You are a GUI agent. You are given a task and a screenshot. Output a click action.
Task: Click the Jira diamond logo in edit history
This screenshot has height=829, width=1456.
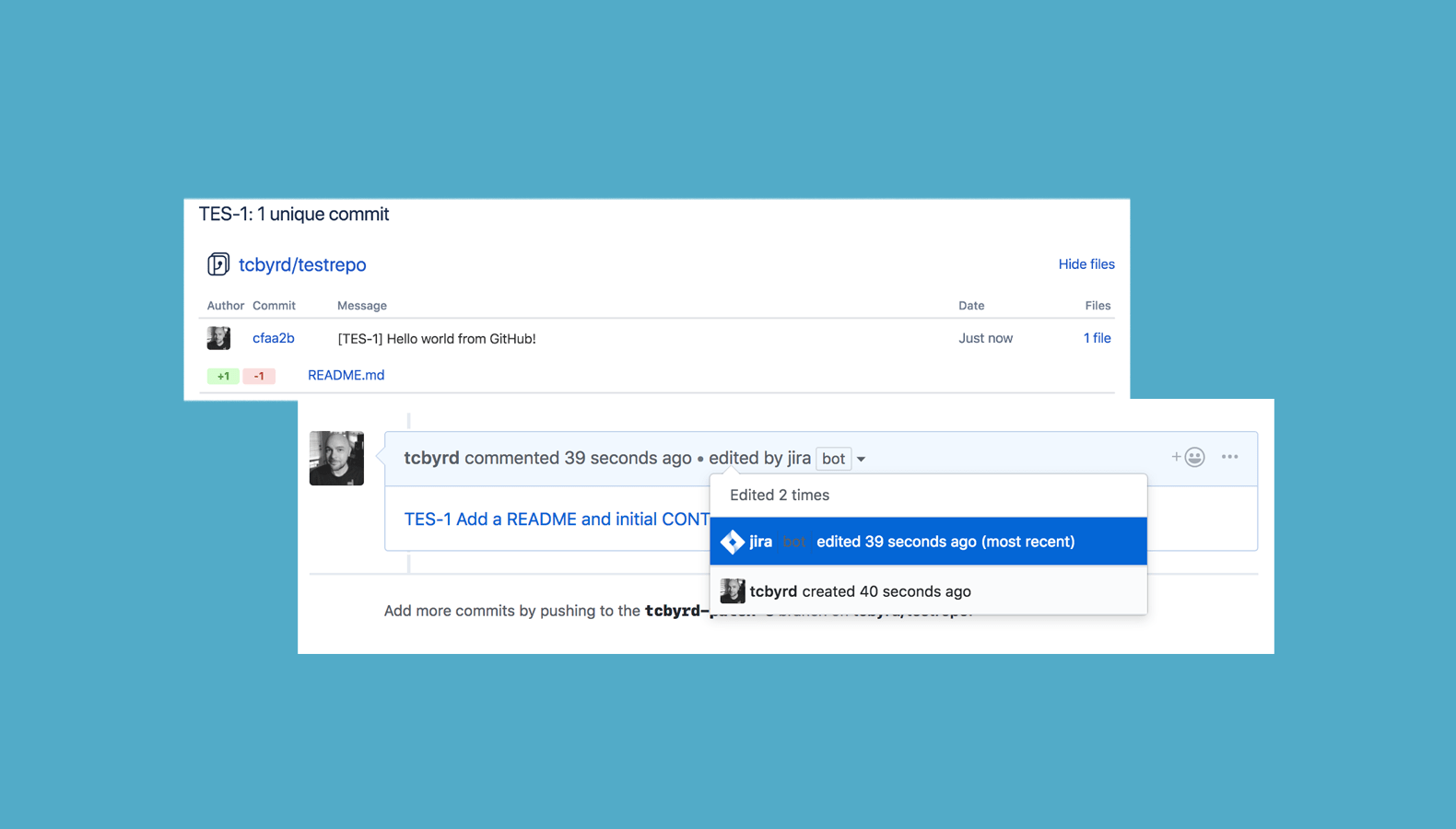coord(733,542)
